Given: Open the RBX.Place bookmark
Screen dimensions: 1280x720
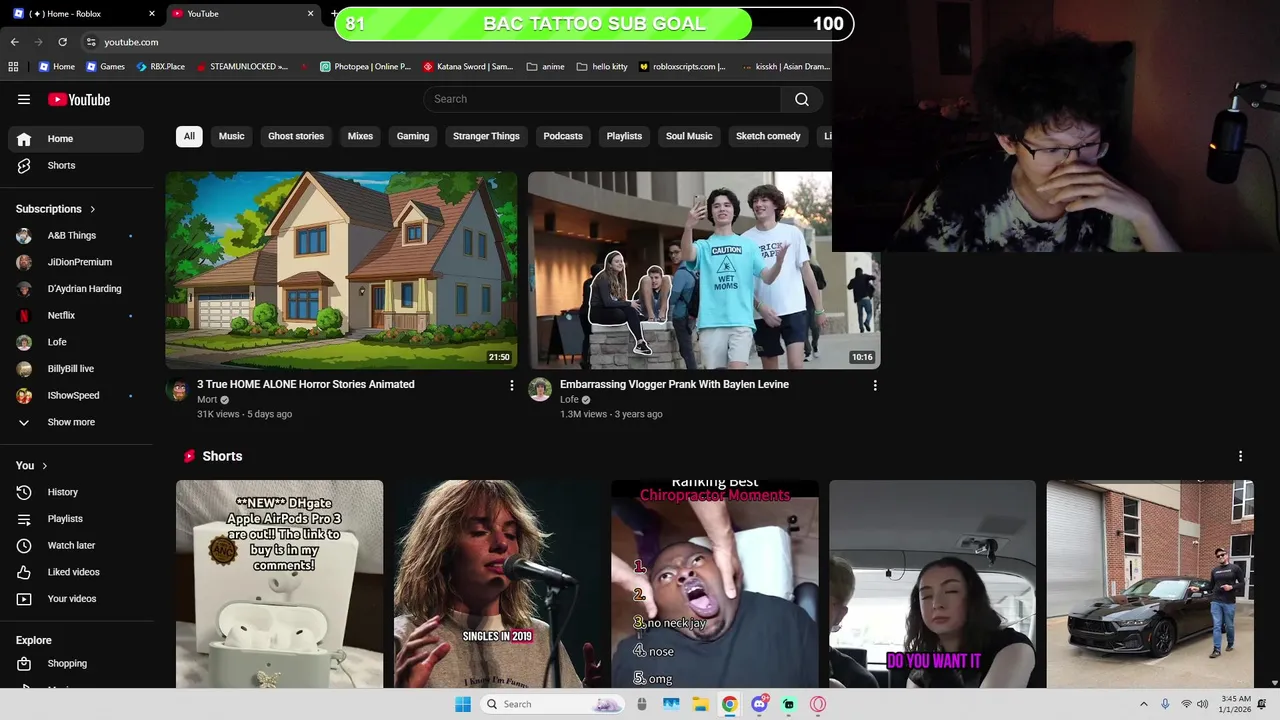Looking at the screenshot, I should tap(160, 67).
